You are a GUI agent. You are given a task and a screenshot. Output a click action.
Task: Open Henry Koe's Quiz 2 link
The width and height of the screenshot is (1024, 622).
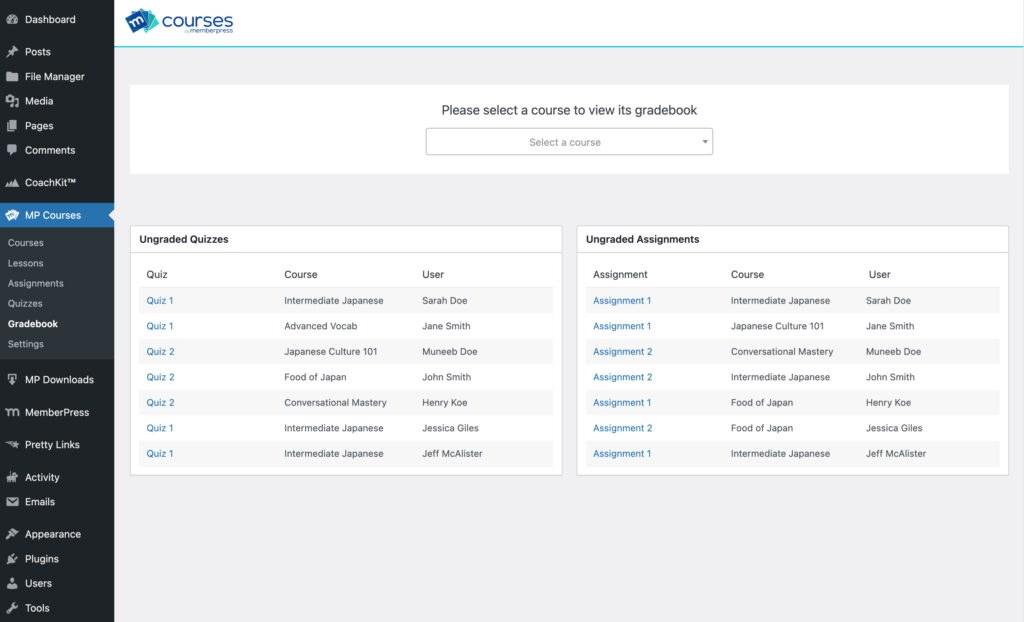tap(160, 403)
